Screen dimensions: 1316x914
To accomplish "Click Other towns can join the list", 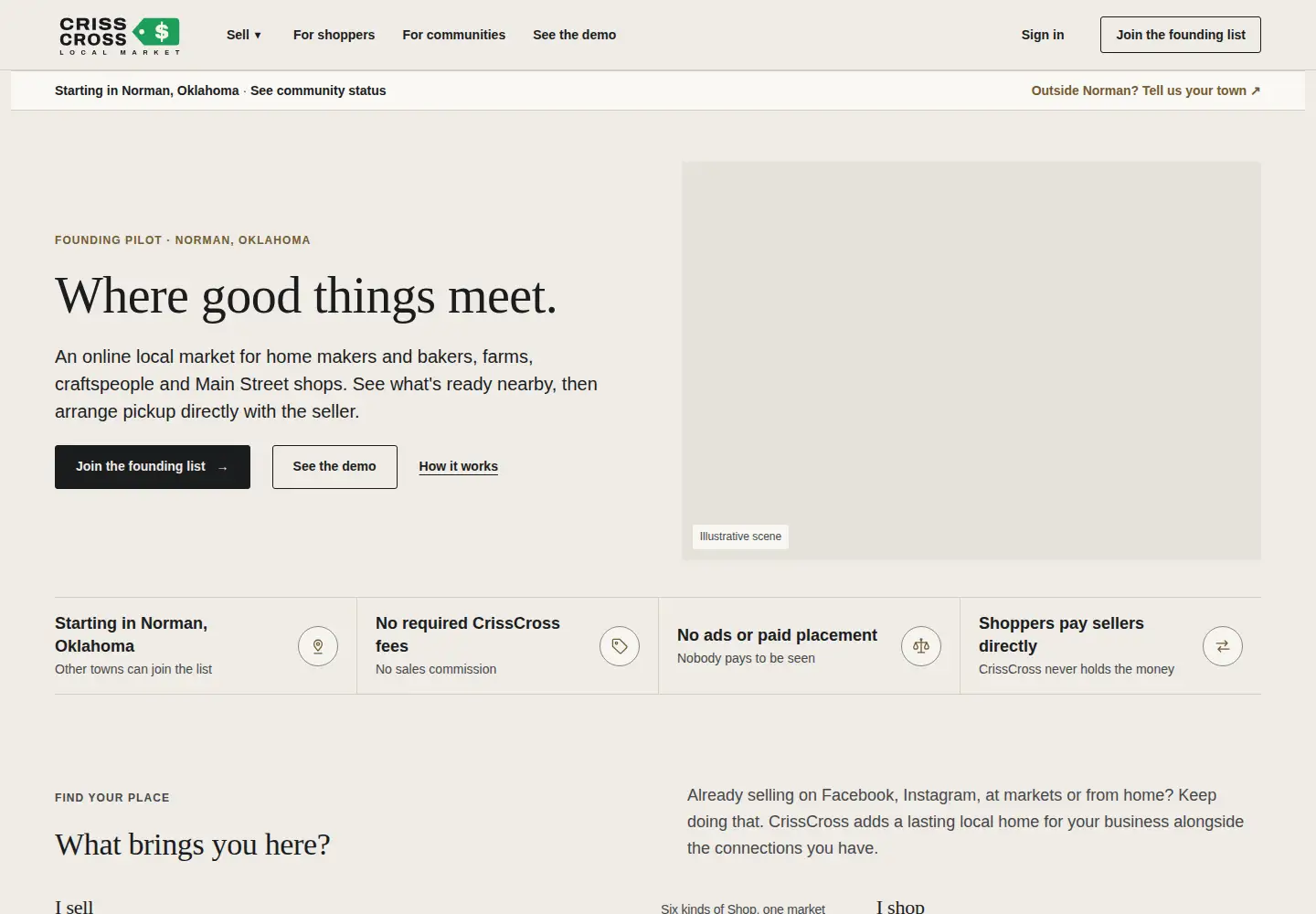I will pyautogui.click(x=133, y=669).
